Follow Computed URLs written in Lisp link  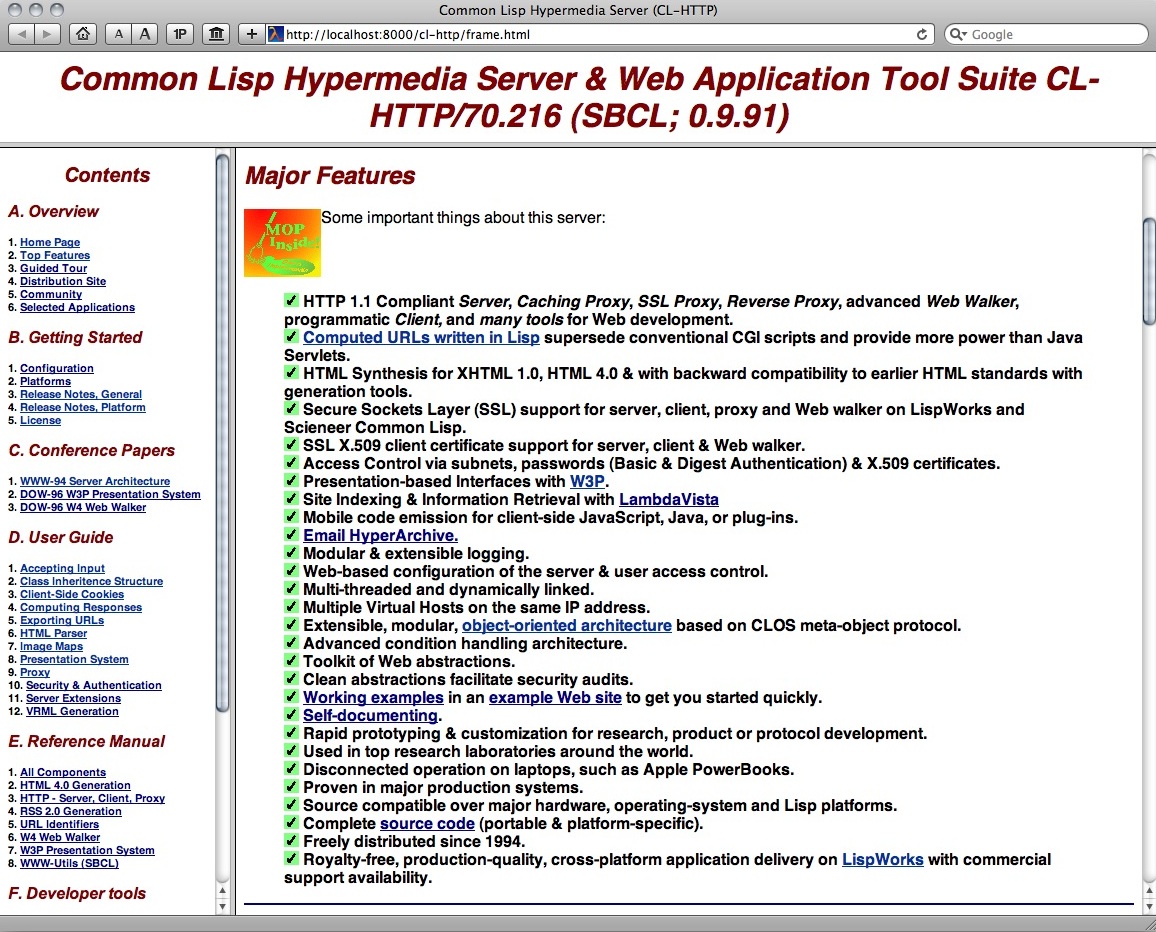click(421, 338)
